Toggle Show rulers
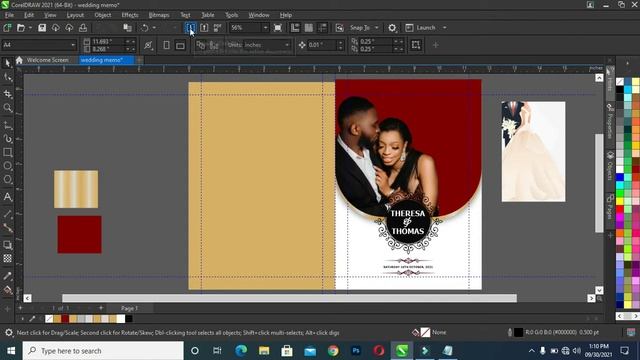Viewport: 640px width, 360px height. click(x=295, y=28)
